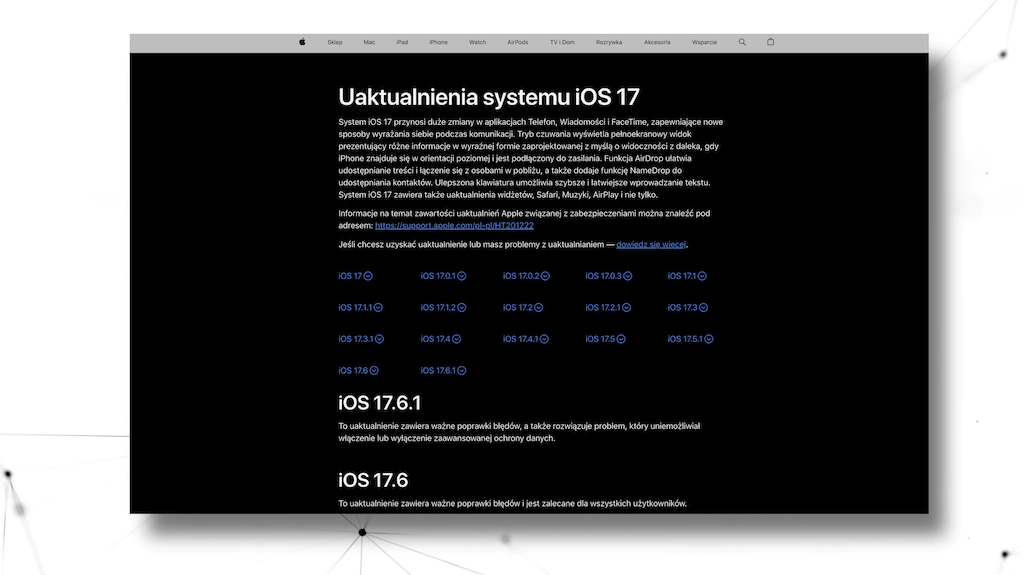Jump to the iOS 17.4 notes

tap(441, 338)
